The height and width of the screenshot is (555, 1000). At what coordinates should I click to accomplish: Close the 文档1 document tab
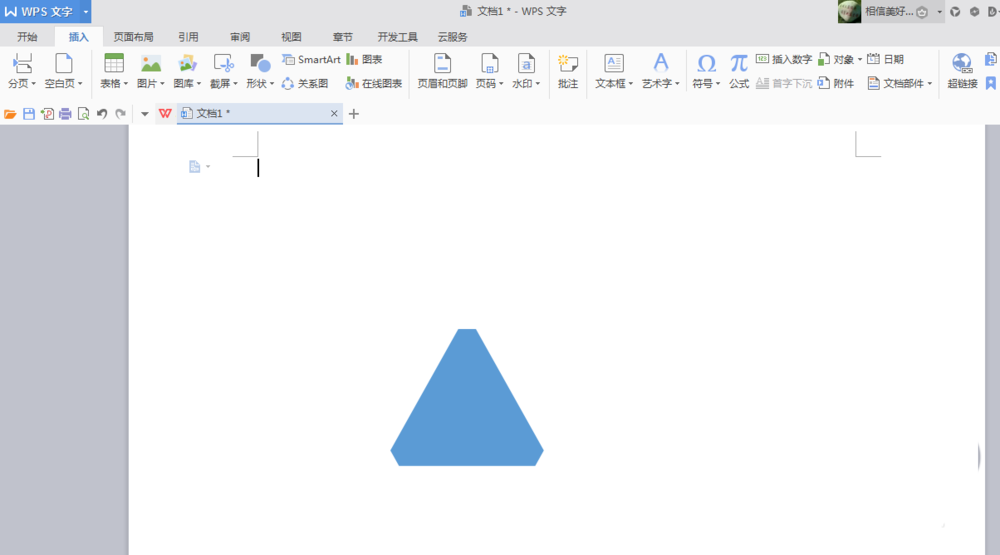(334, 114)
